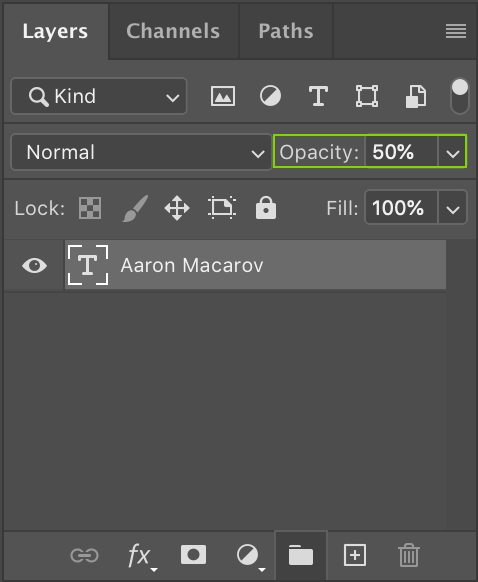Open the Kind filter dropdown
This screenshot has height=582, width=478.
[99, 96]
